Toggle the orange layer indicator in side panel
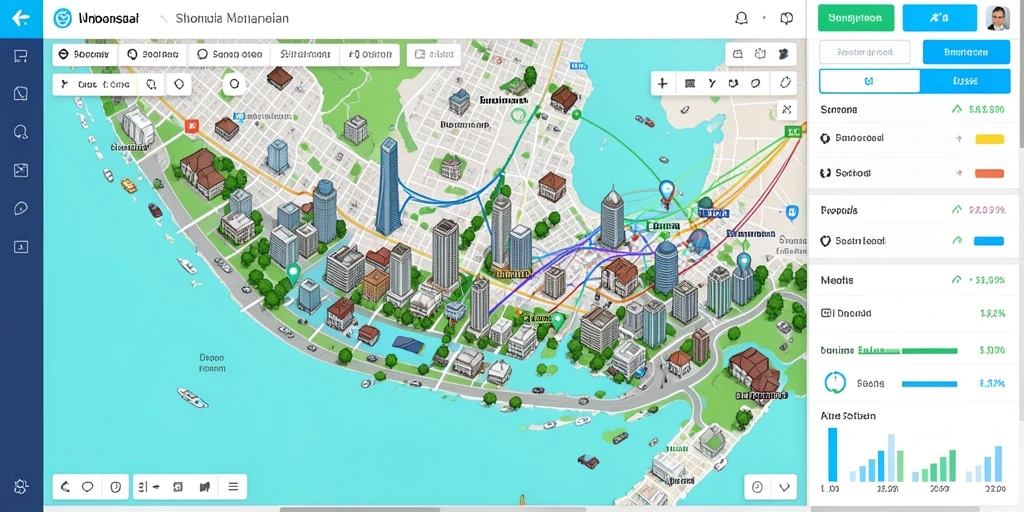Image resolution: width=1024 pixels, height=512 pixels. 989,173
